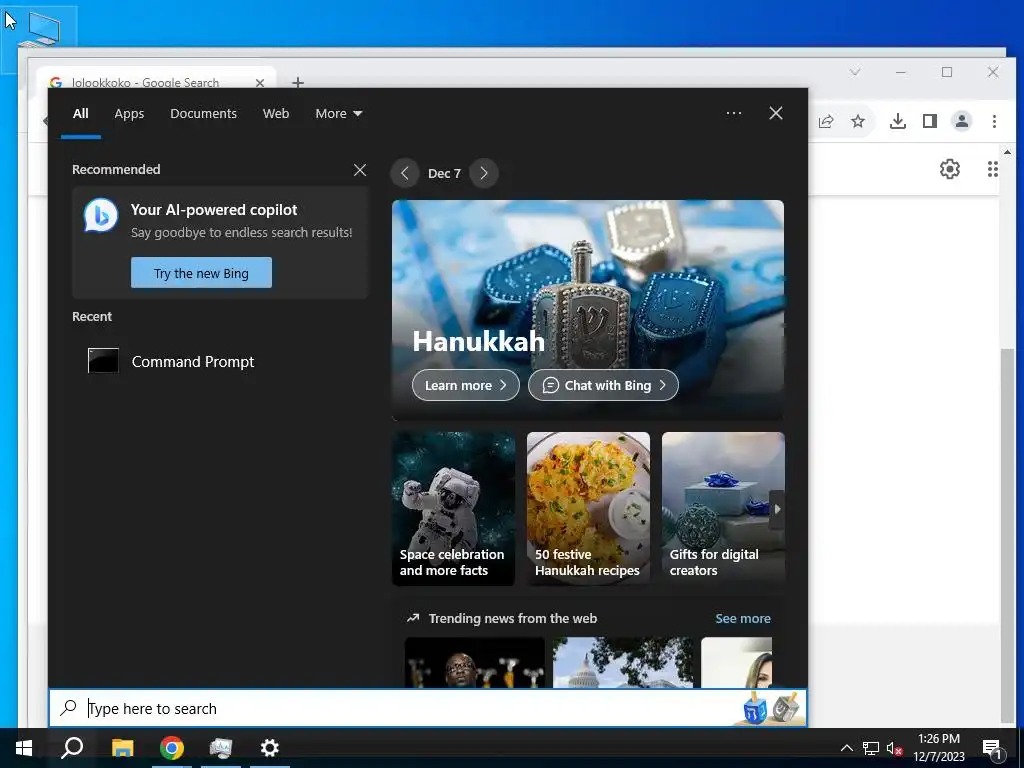Open the first trending news thumbnail
The image size is (1024, 768).
[x=475, y=662]
